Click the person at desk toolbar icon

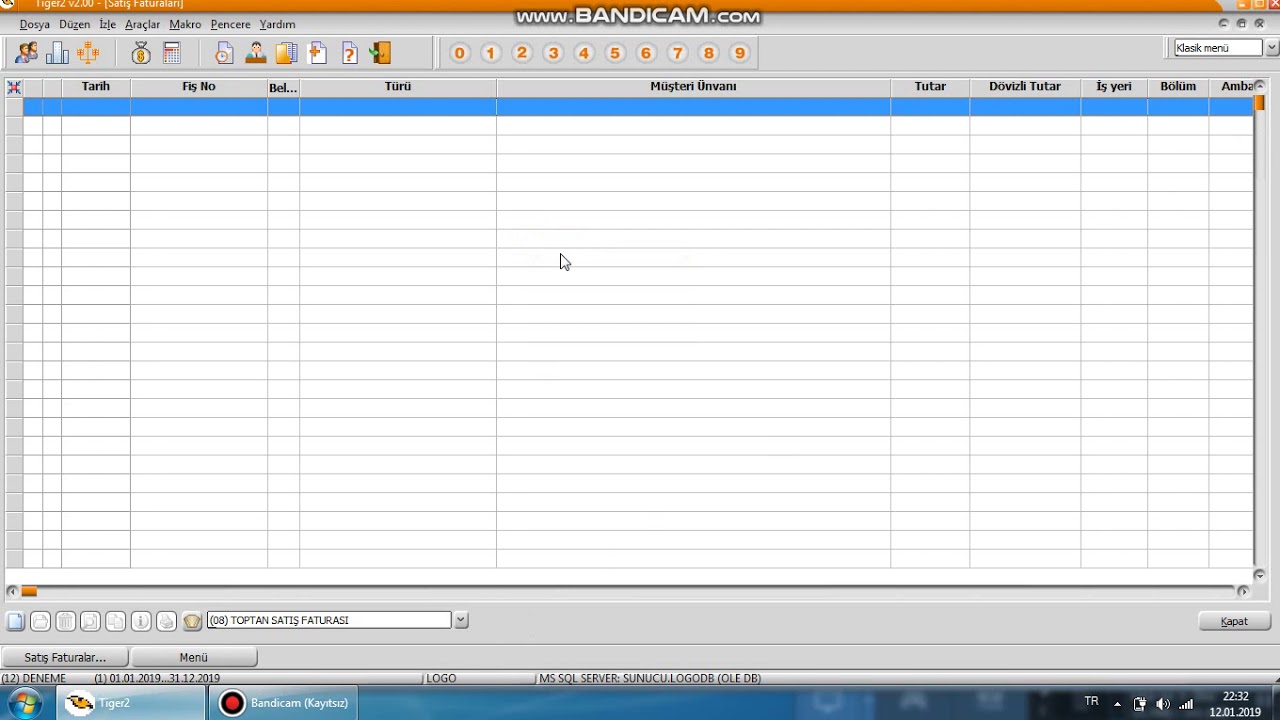point(256,53)
